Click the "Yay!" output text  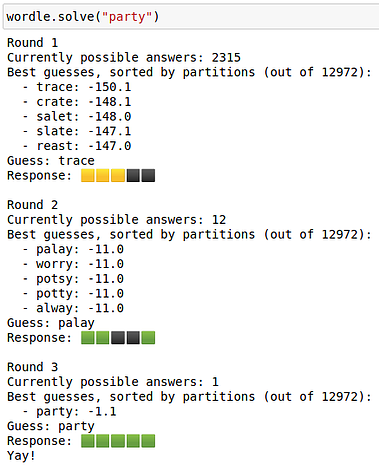point(21,455)
